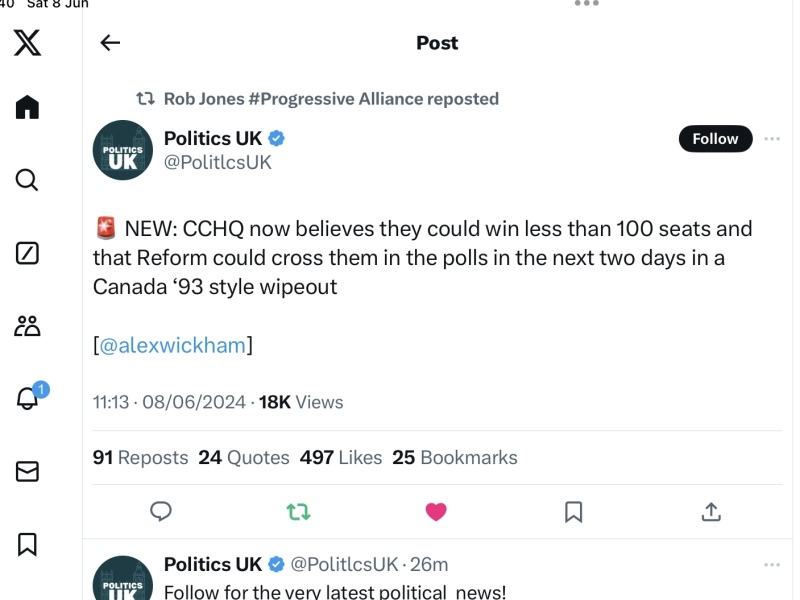Go back using the back arrow

110,43
